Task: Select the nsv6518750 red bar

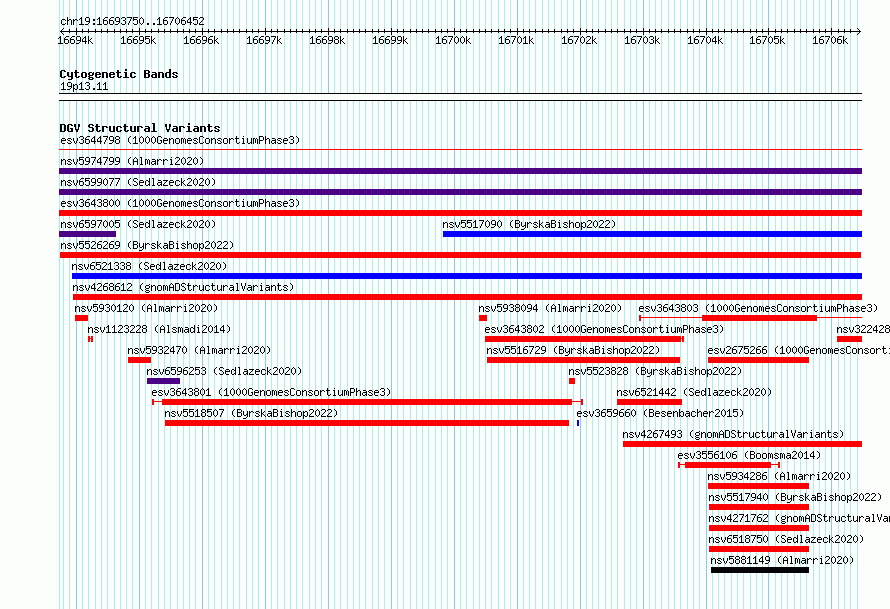Action: coord(758,549)
